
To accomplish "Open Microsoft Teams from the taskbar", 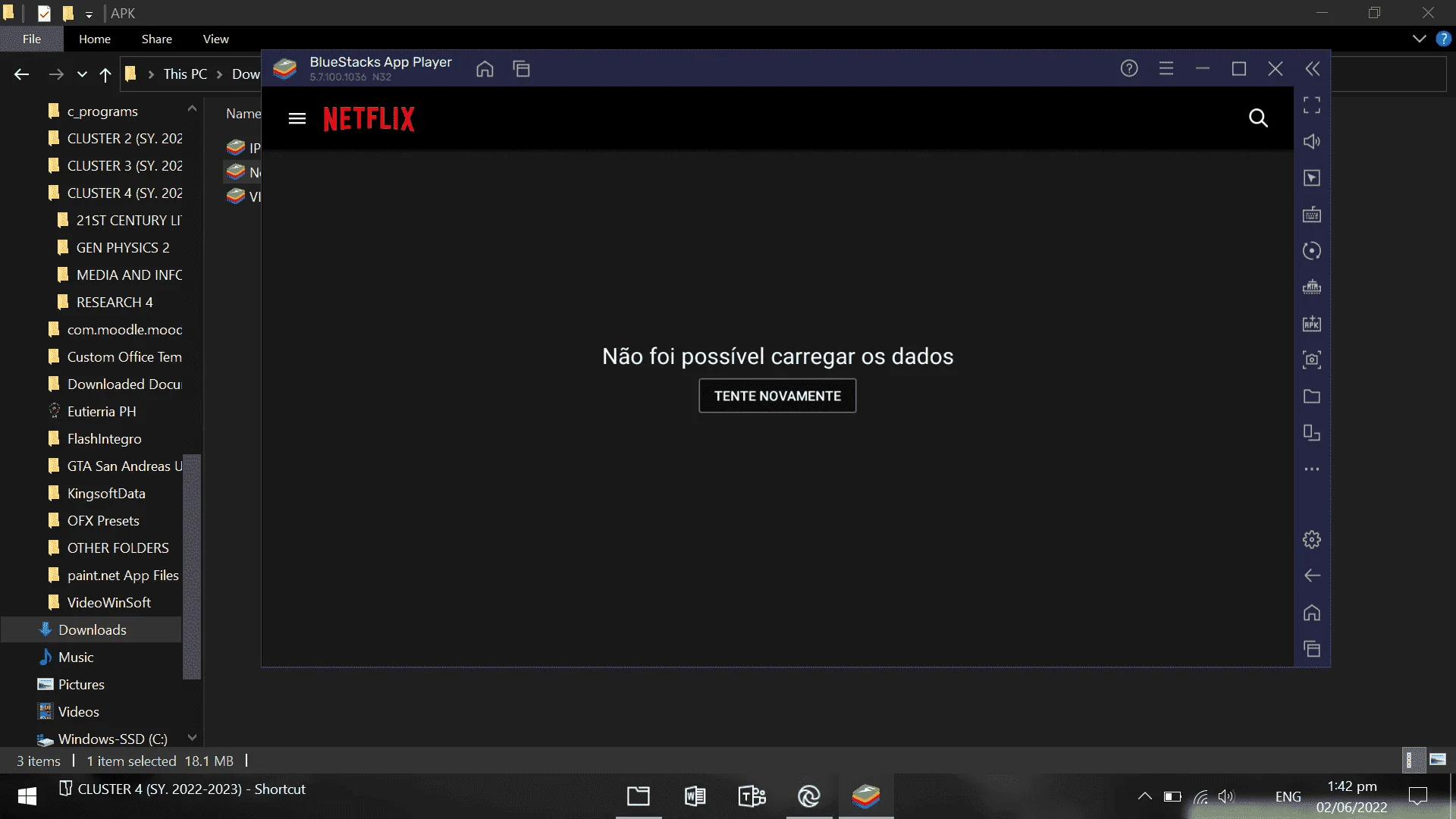I will pyautogui.click(x=752, y=796).
